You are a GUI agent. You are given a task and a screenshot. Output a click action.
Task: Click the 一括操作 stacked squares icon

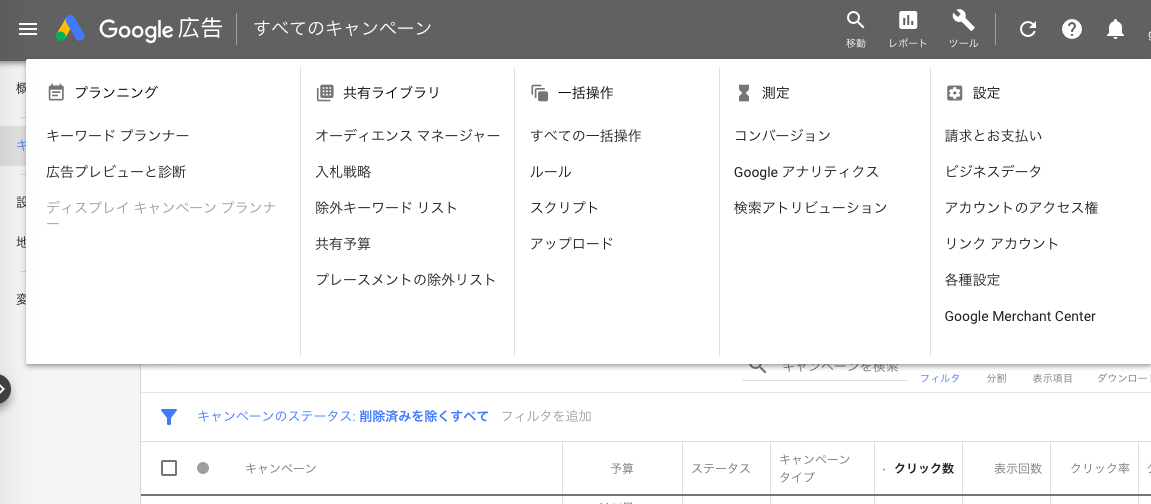(x=540, y=92)
